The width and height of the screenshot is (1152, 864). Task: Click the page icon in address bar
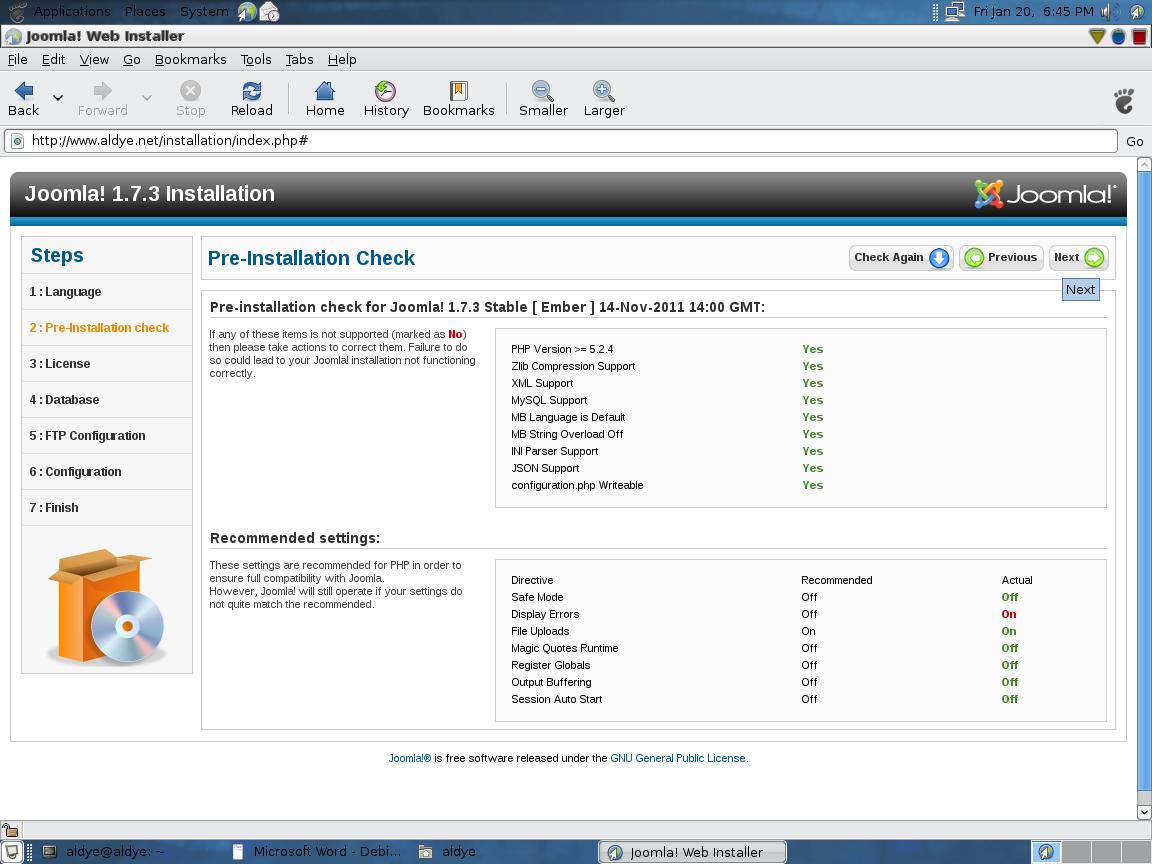17,141
